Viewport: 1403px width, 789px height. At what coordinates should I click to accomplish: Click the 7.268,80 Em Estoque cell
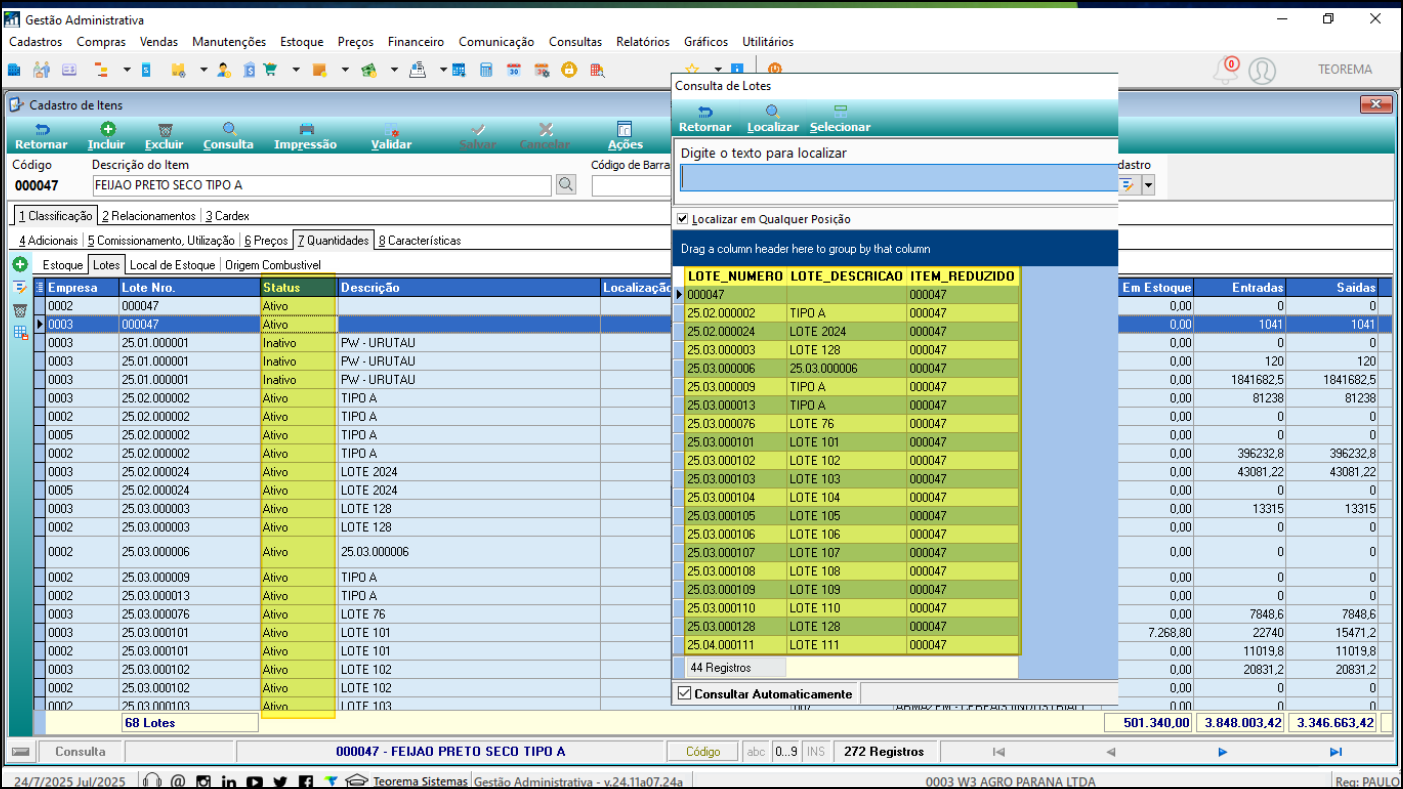(x=1157, y=632)
